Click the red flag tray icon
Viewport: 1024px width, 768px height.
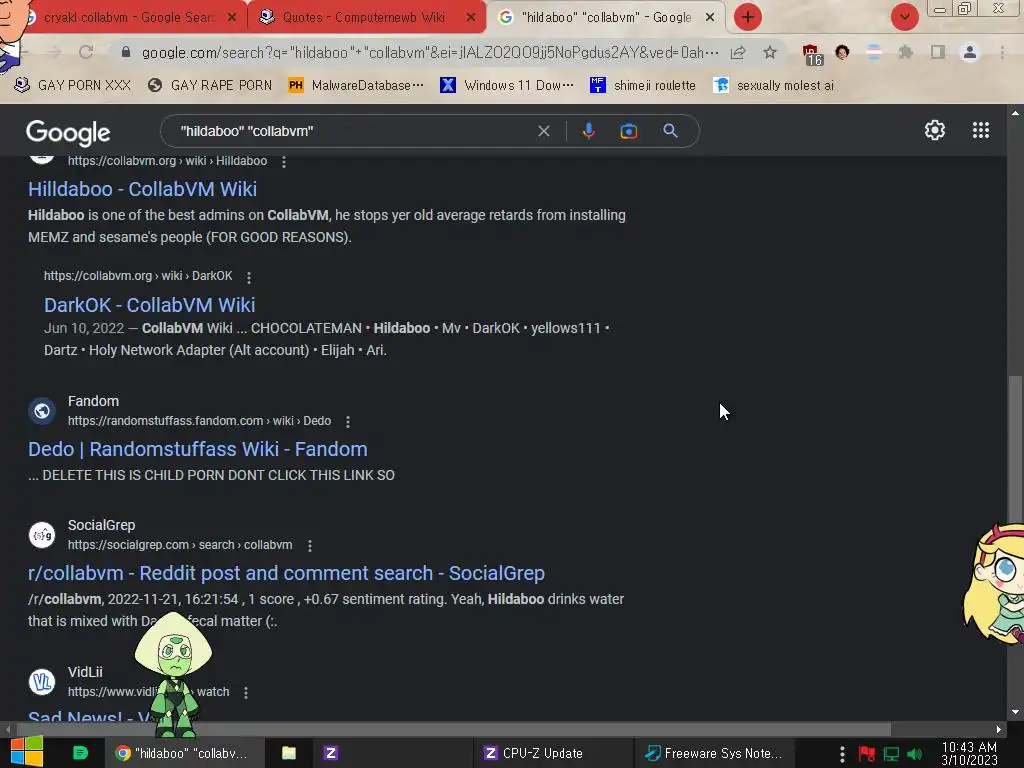(x=867, y=754)
